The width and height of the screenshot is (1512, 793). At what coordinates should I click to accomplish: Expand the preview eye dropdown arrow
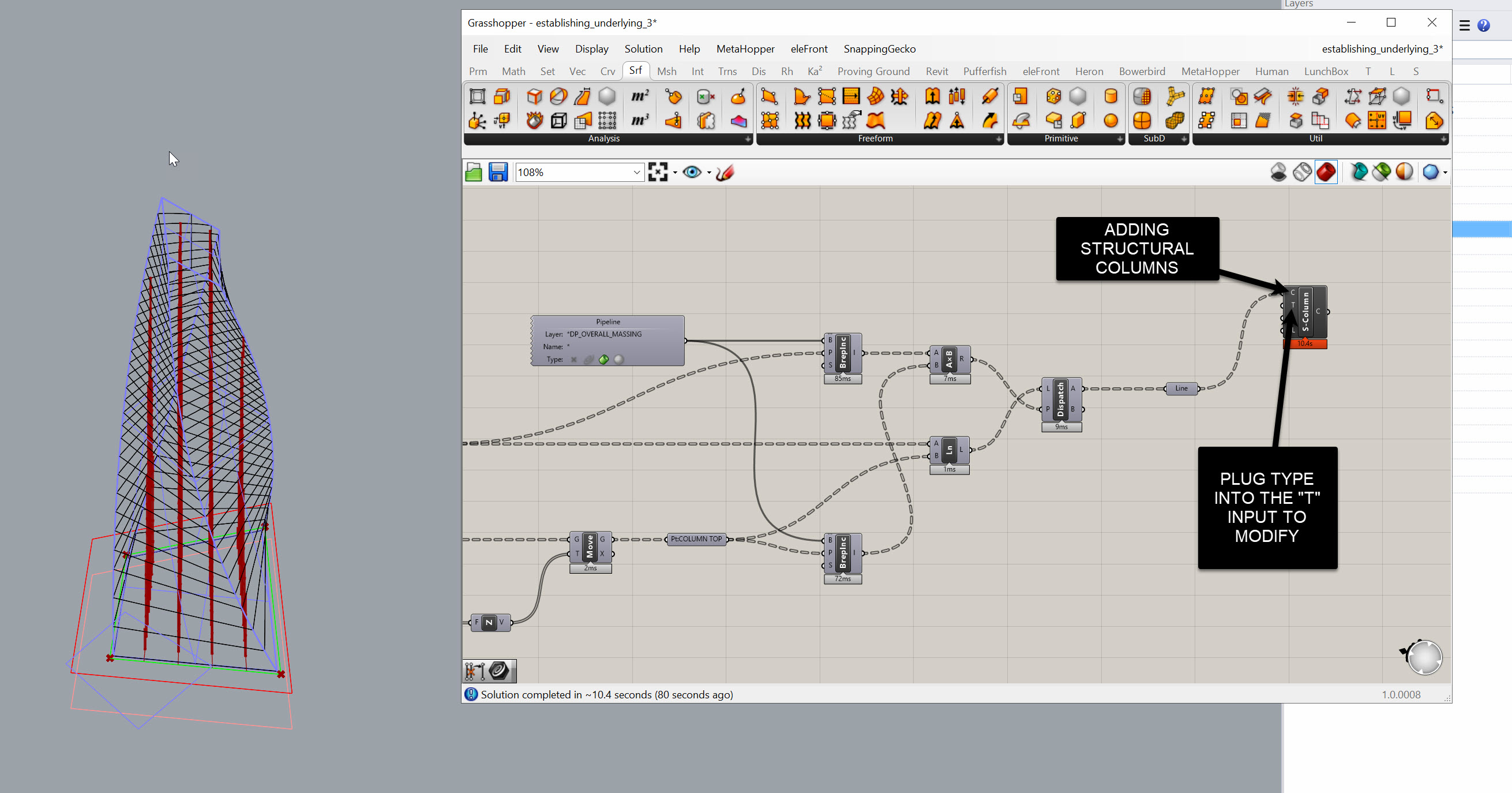coord(709,173)
